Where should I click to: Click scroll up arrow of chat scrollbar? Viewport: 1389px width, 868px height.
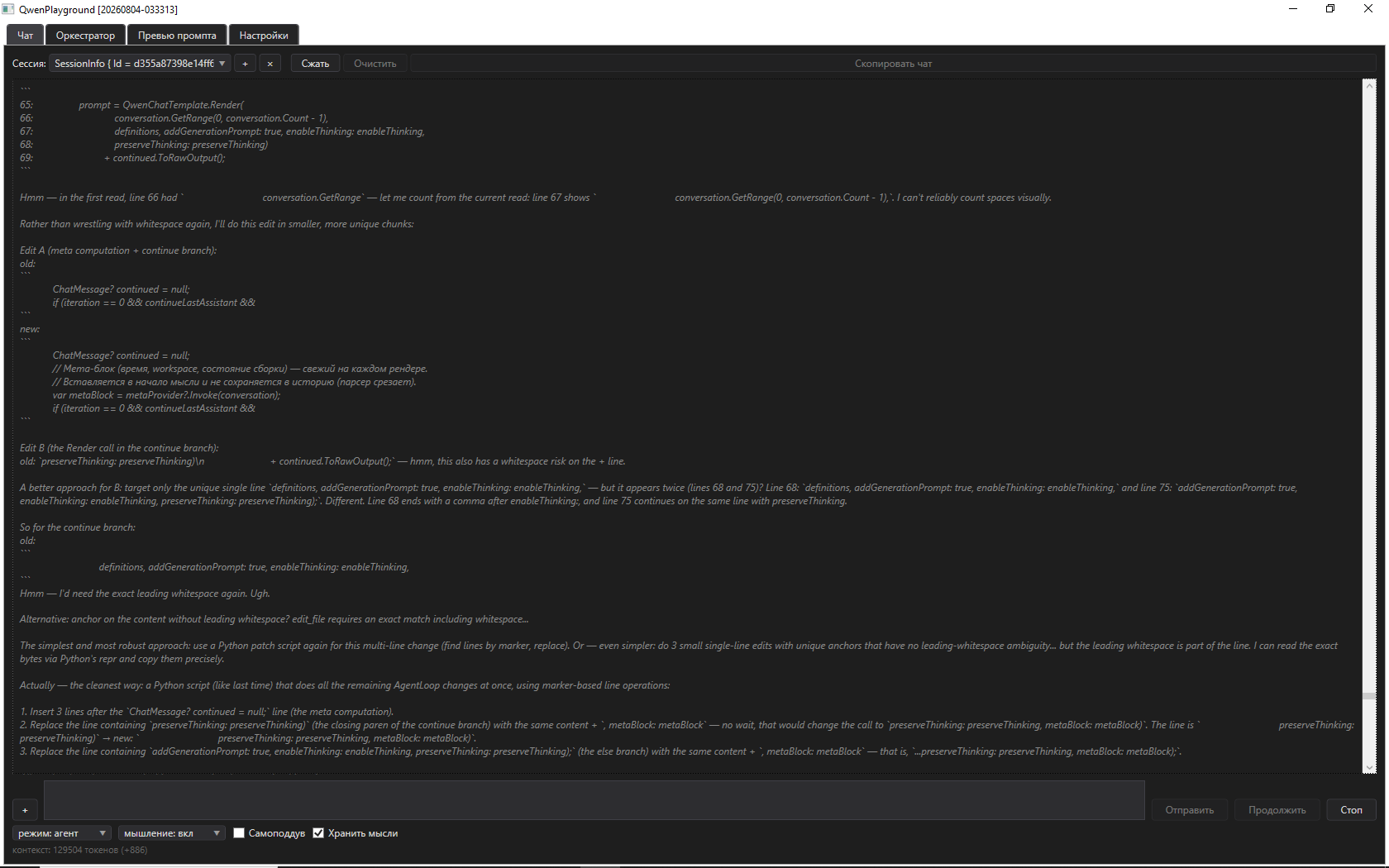(x=1369, y=85)
